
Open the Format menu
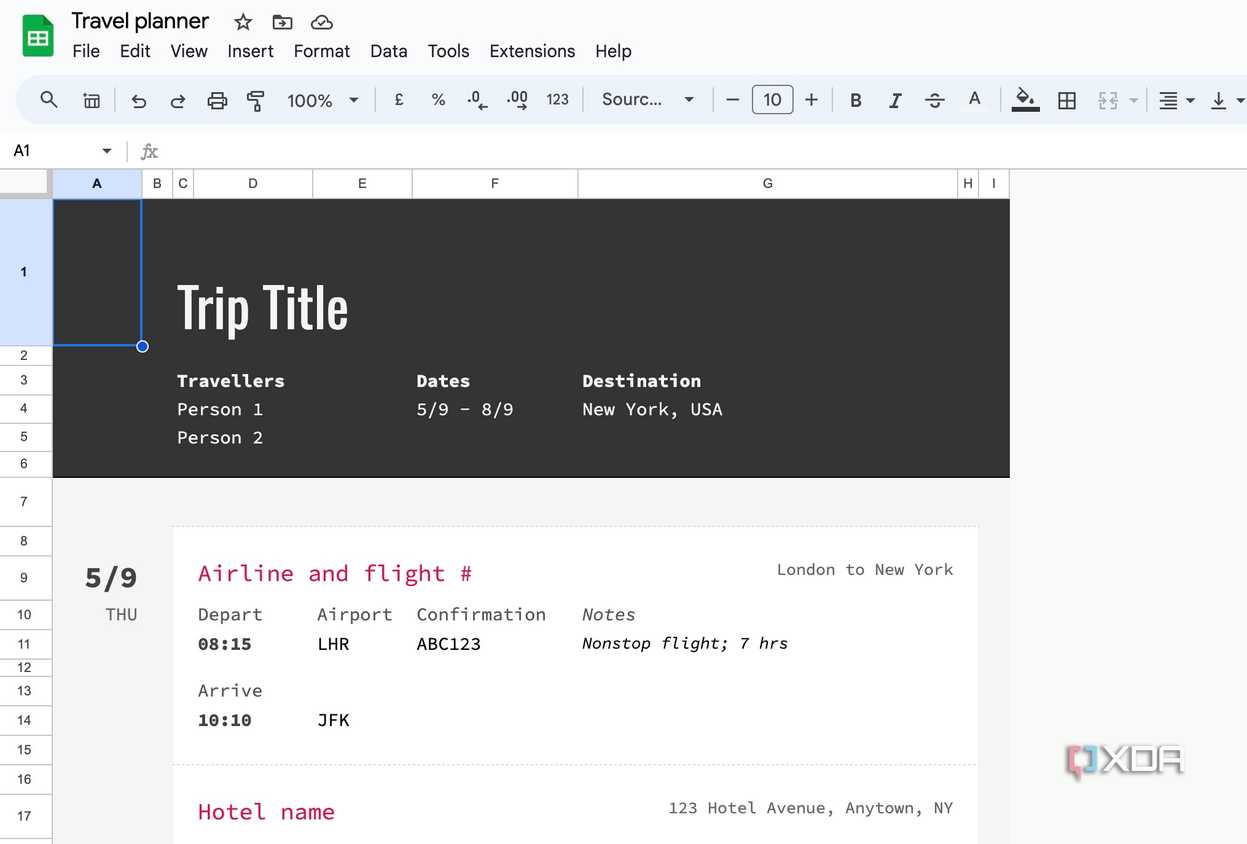point(322,51)
